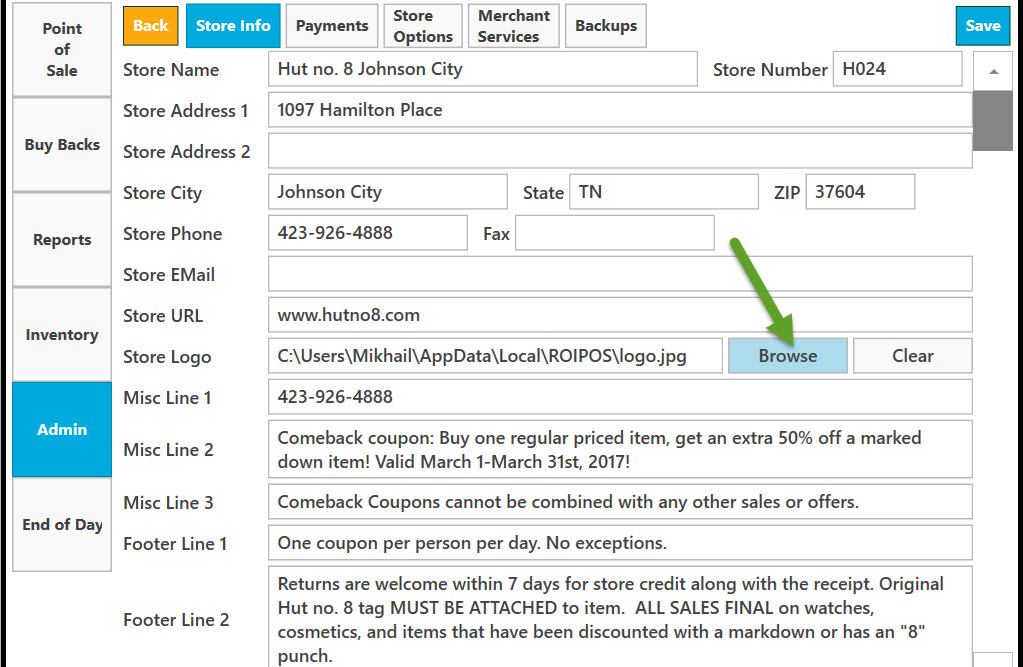This screenshot has height=667, width=1023.
Task: Edit the Store Name field
Action: coord(482,69)
